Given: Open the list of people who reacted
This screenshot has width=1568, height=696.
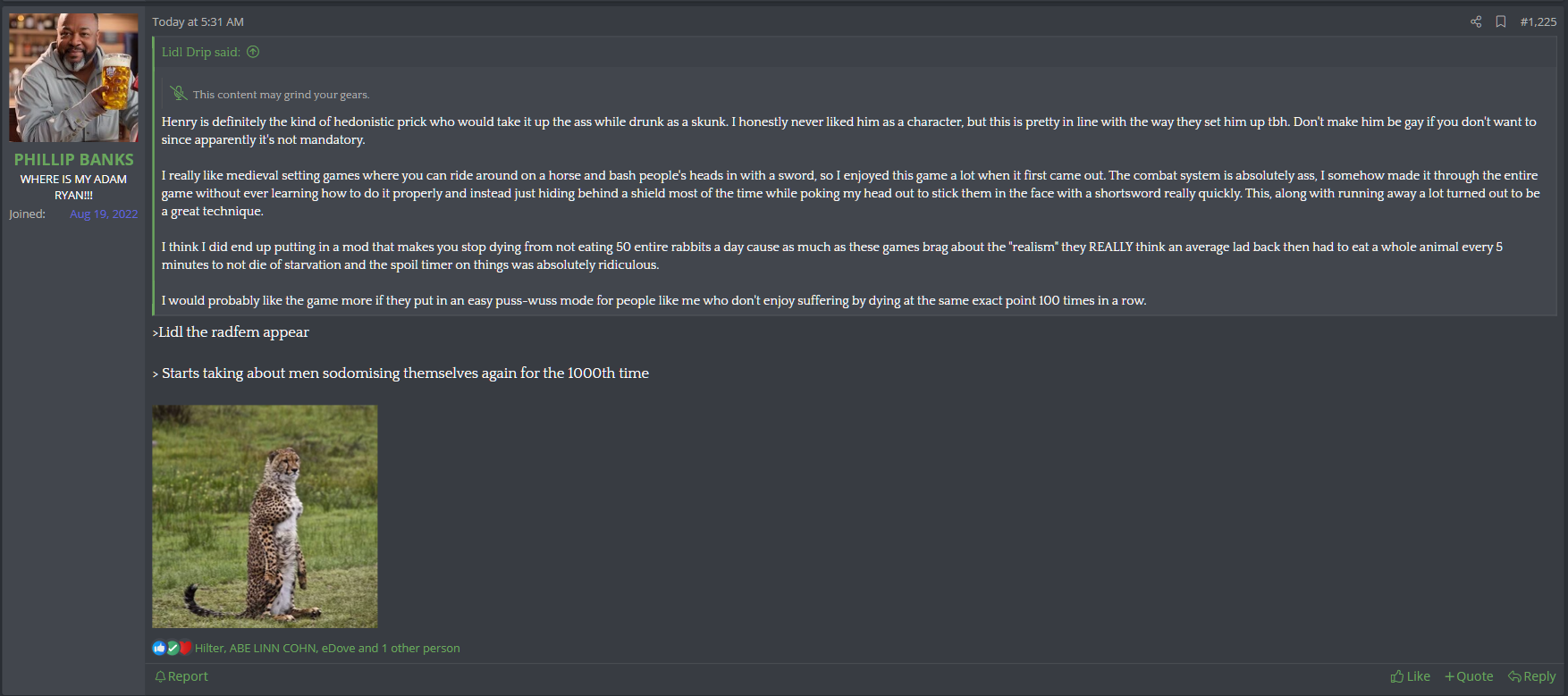Looking at the screenshot, I should tap(327, 648).
